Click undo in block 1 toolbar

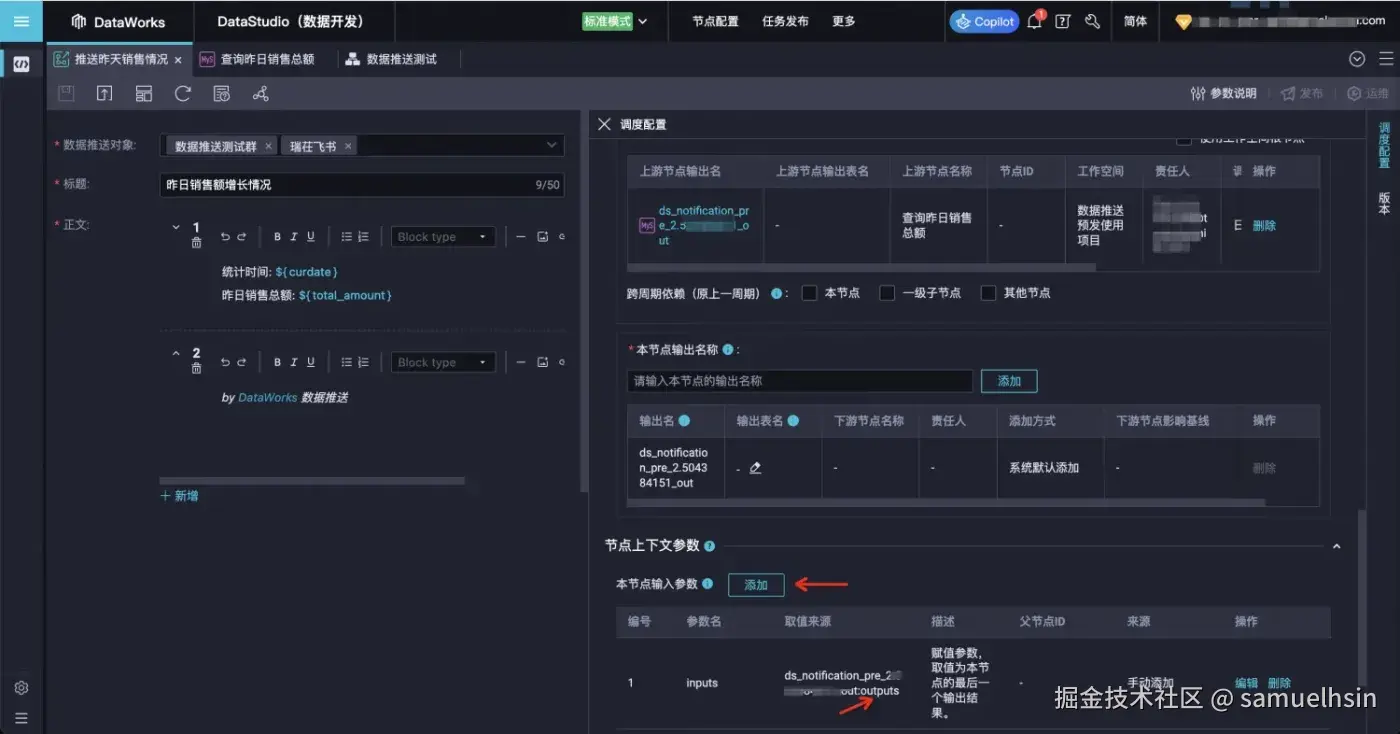(225, 237)
